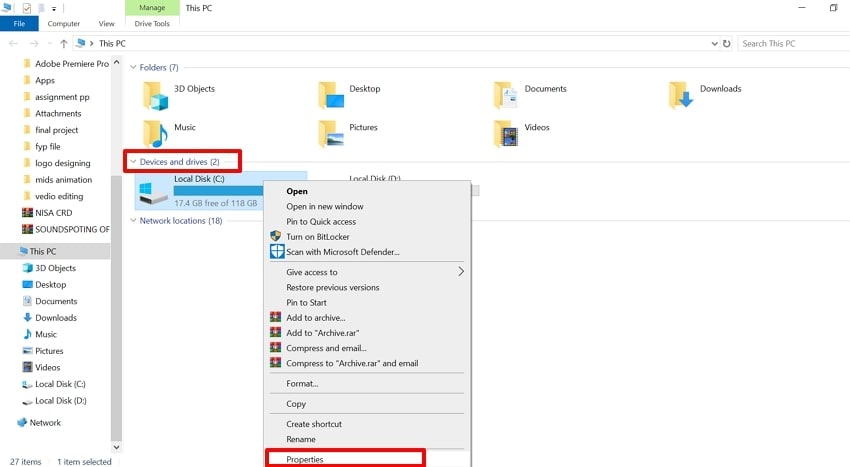Click the Local Disk (C:) usage bar

point(218,190)
